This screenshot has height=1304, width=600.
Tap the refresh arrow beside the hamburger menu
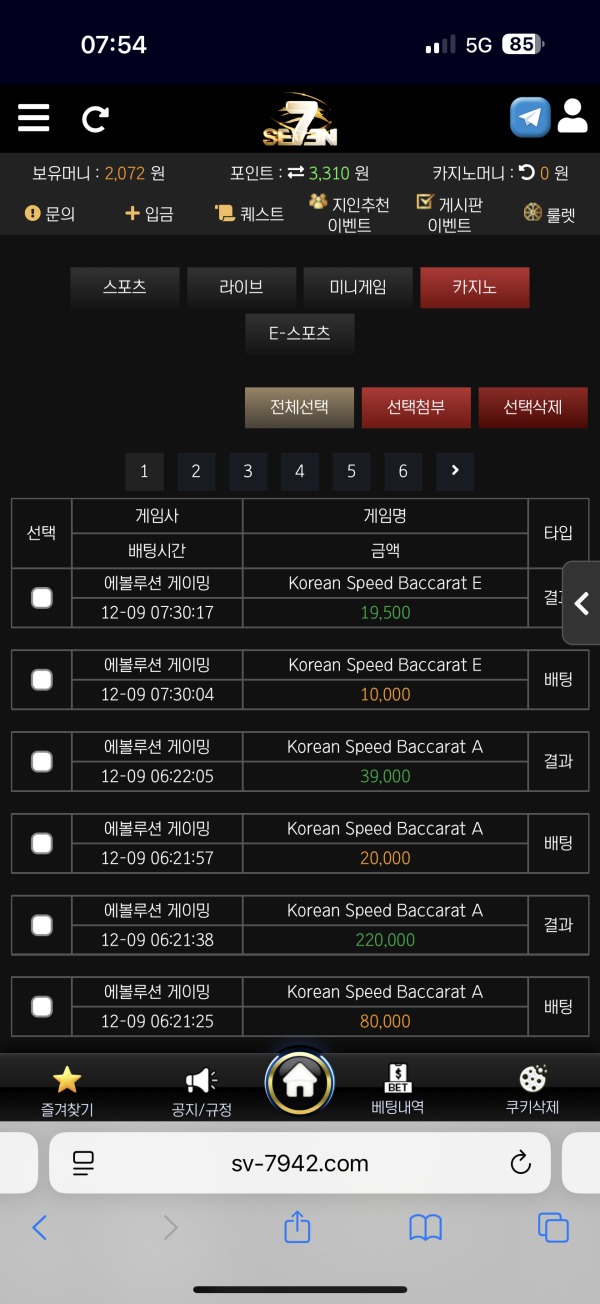point(95,120)
